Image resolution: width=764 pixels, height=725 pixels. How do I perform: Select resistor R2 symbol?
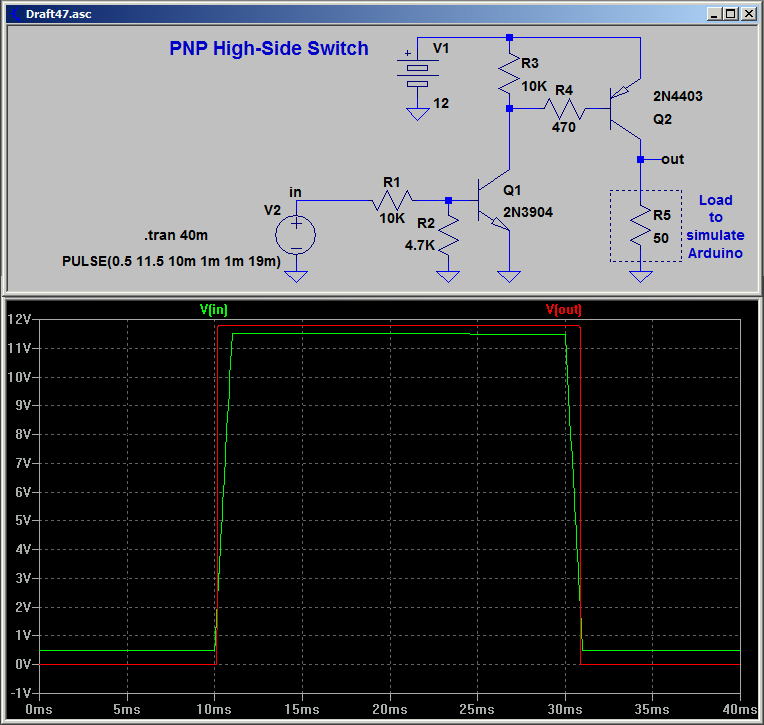pos(448,237)
